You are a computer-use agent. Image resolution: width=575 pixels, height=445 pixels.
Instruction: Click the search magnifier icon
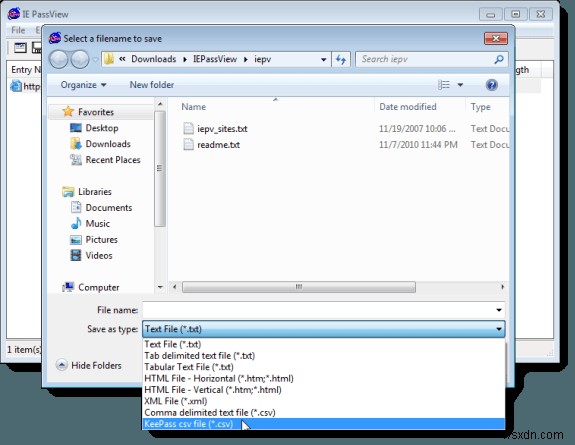(x=499, y=59)
